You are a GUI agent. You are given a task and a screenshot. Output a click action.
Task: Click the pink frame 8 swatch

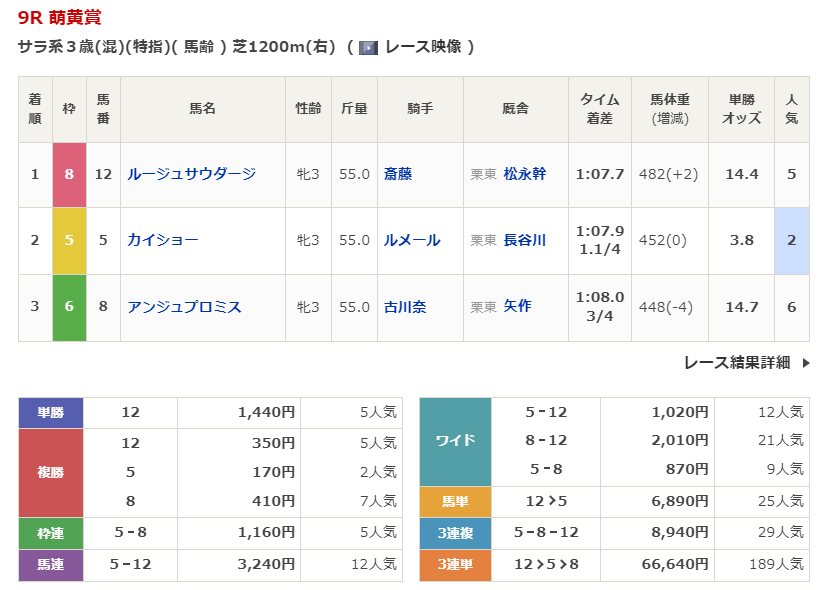point(69,174)
